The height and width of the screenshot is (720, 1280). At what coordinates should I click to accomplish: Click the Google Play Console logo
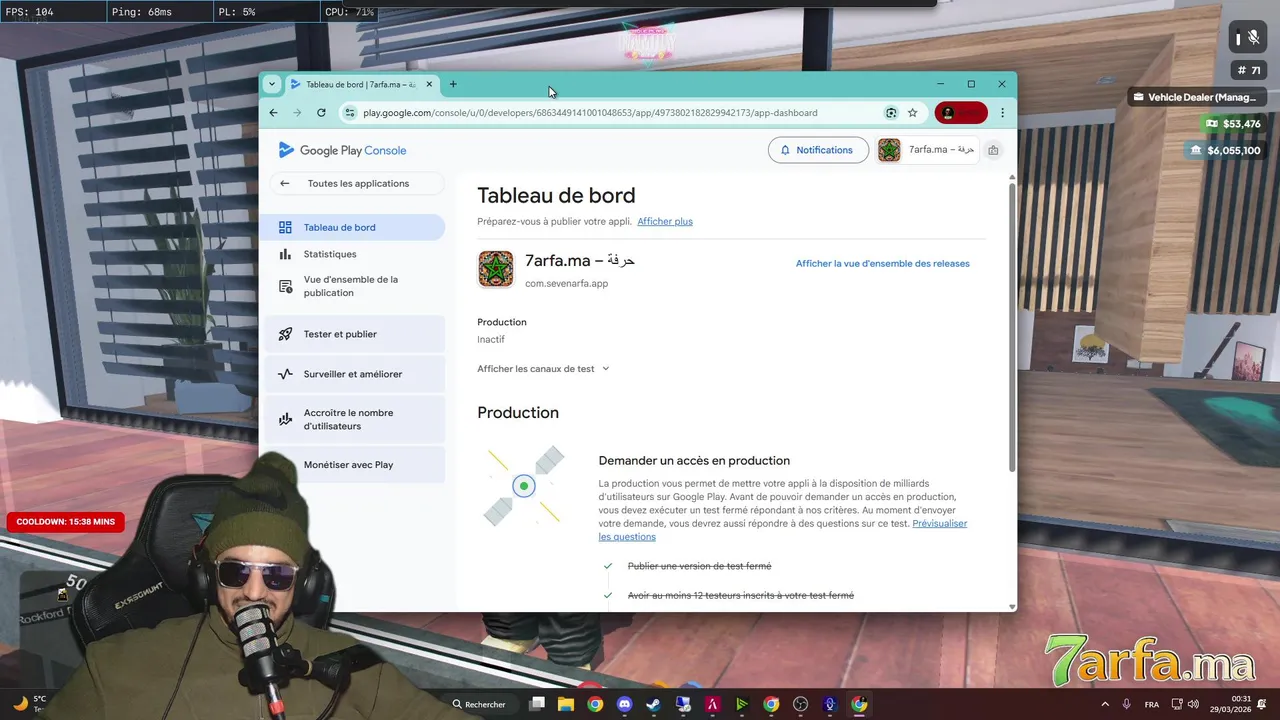click(x=342, y=150)
